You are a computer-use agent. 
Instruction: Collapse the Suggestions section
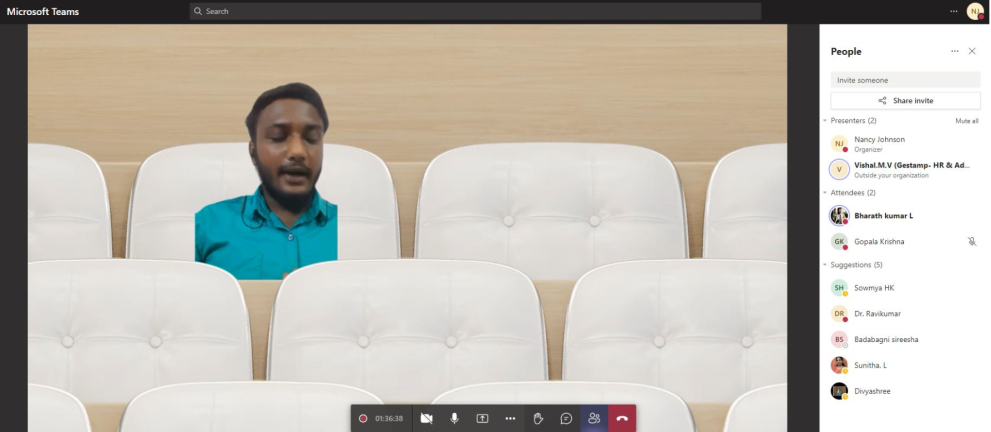pos(825,265)
